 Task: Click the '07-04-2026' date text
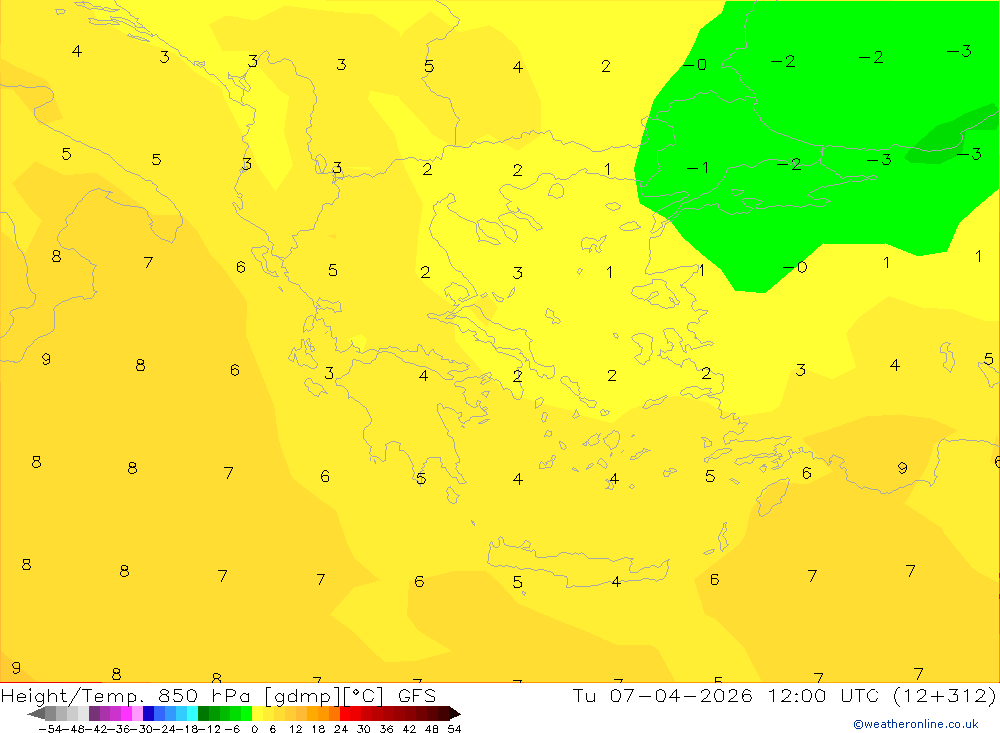point(681,695)
